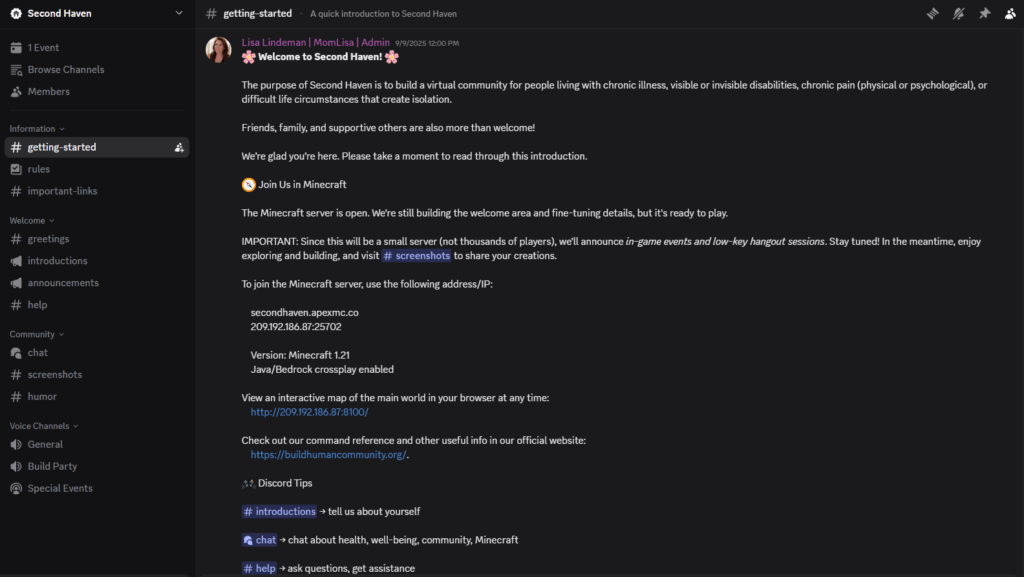Collapse the Voice Channels category
Screen dimensions: 1024x577
44,426
